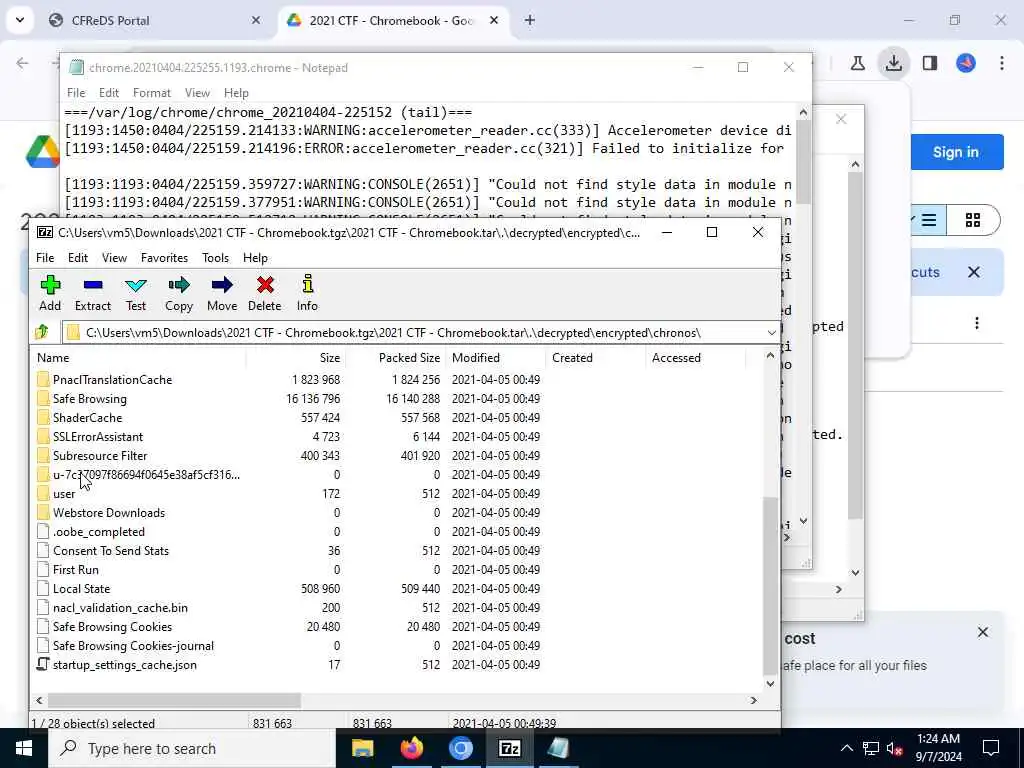The height and width of the screenshot is (768, 1024).
Task: Click the Move toolbar icon in 7-Zip
Action: 222,293
